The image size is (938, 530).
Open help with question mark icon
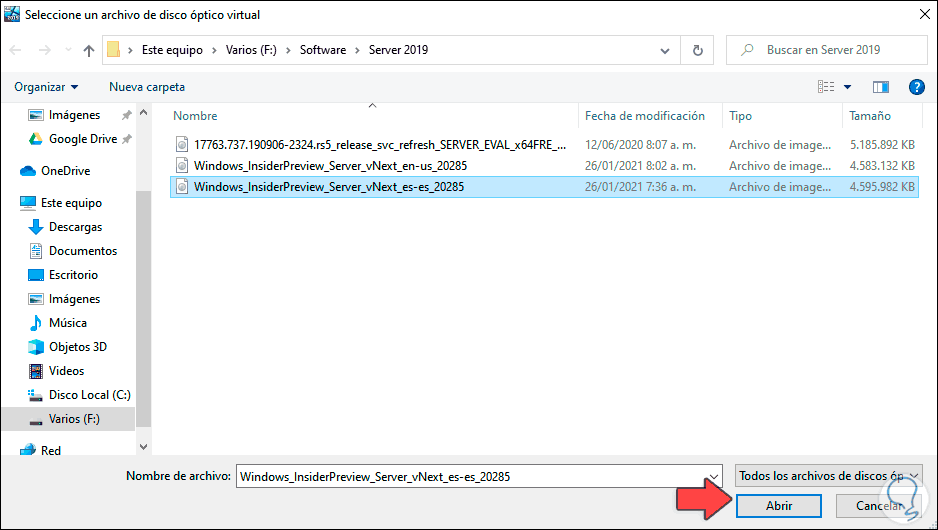pos(916,87)
